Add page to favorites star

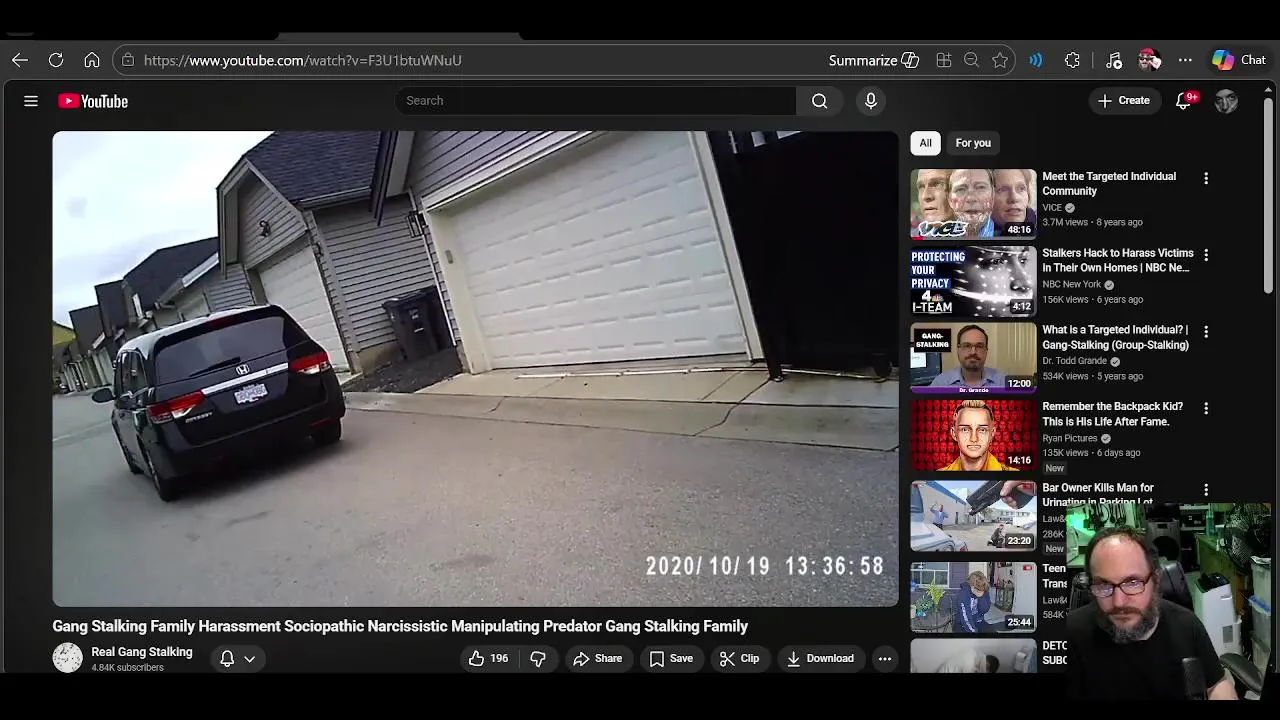pyautogui.click(x=1000, y=60)
